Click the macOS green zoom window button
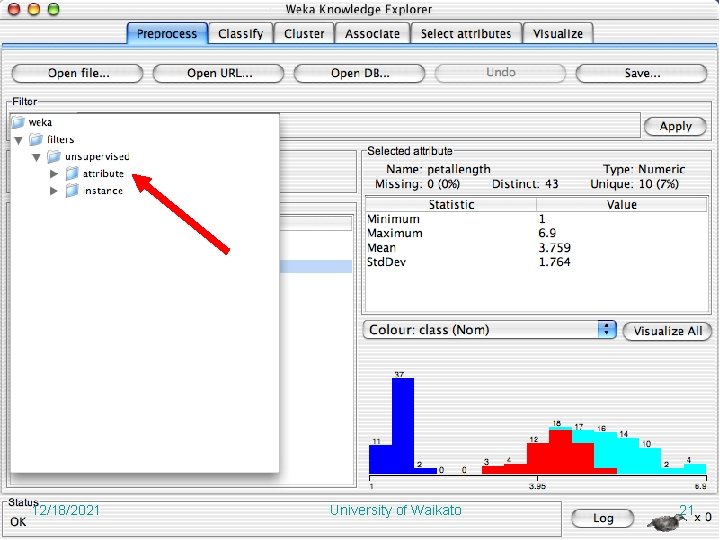Viewport: 720px width, 540px height. tap(54, 9)
